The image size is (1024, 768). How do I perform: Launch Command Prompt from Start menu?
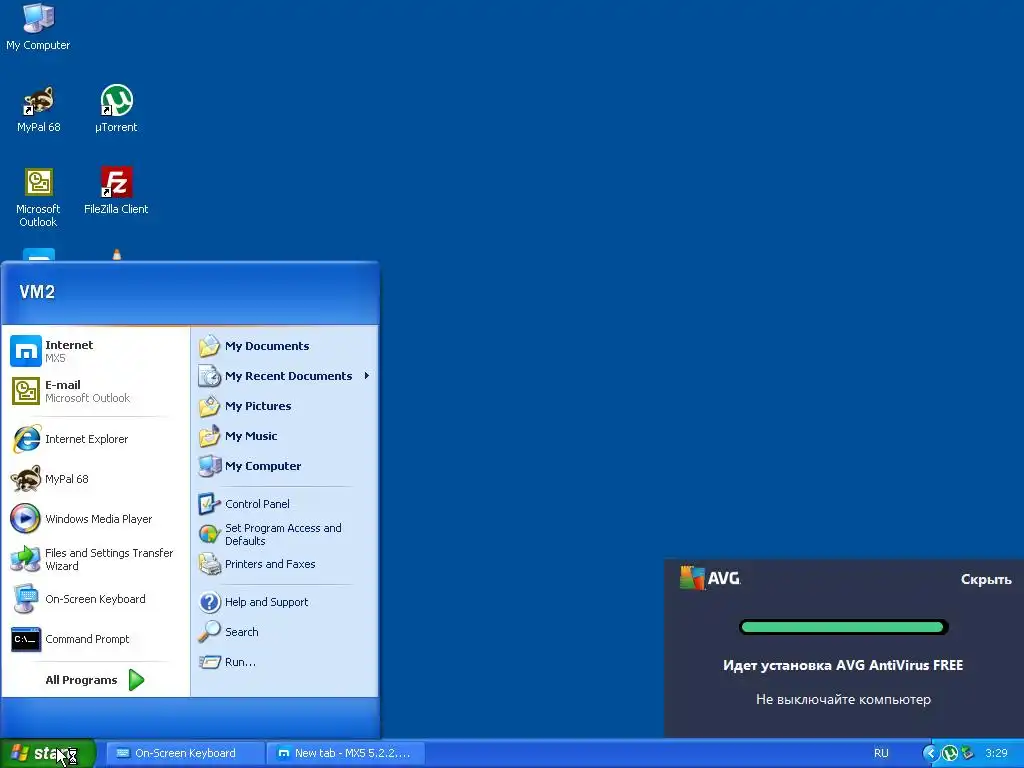click(95, 639)
